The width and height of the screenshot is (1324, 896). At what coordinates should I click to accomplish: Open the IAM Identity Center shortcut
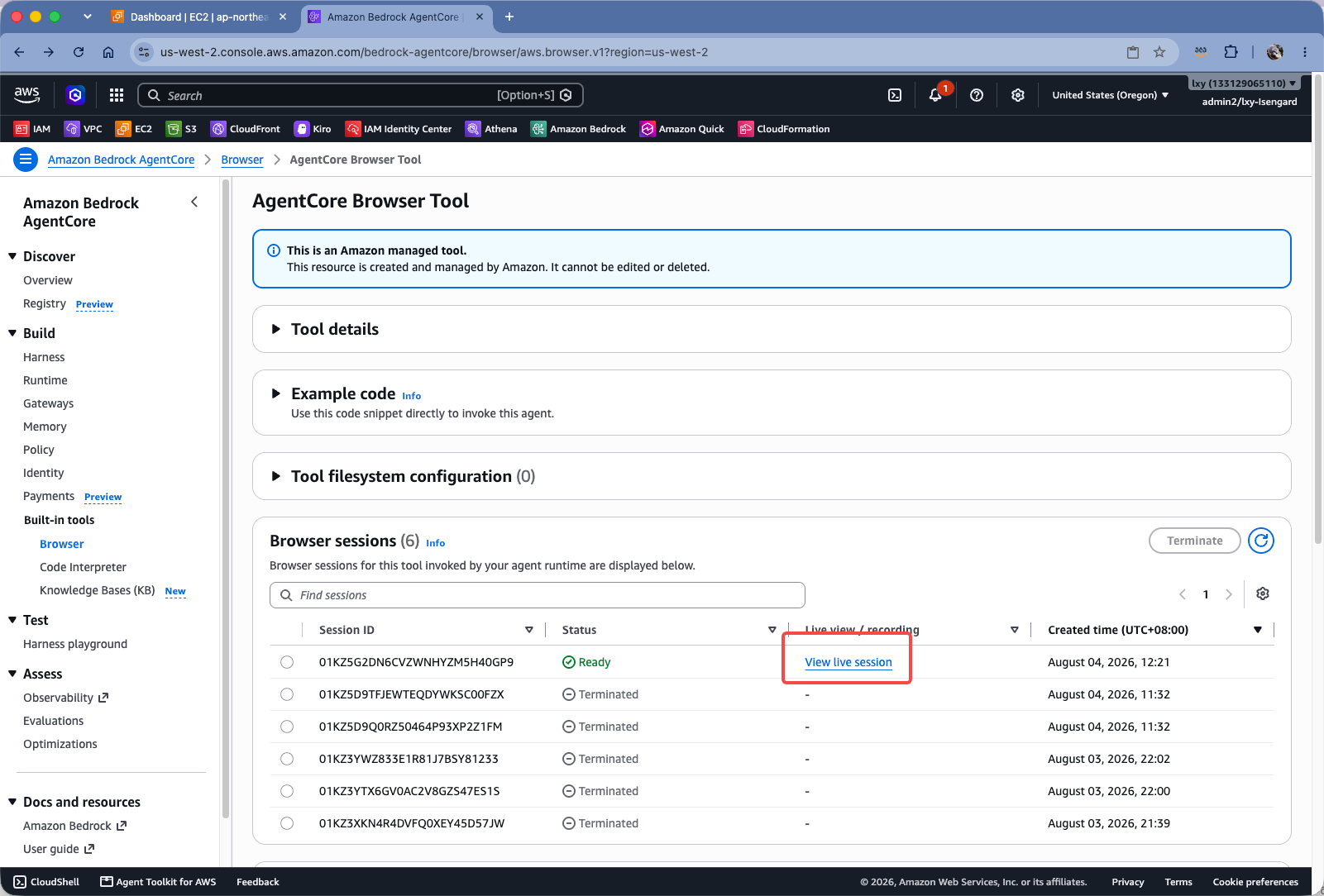pos(399,129)
